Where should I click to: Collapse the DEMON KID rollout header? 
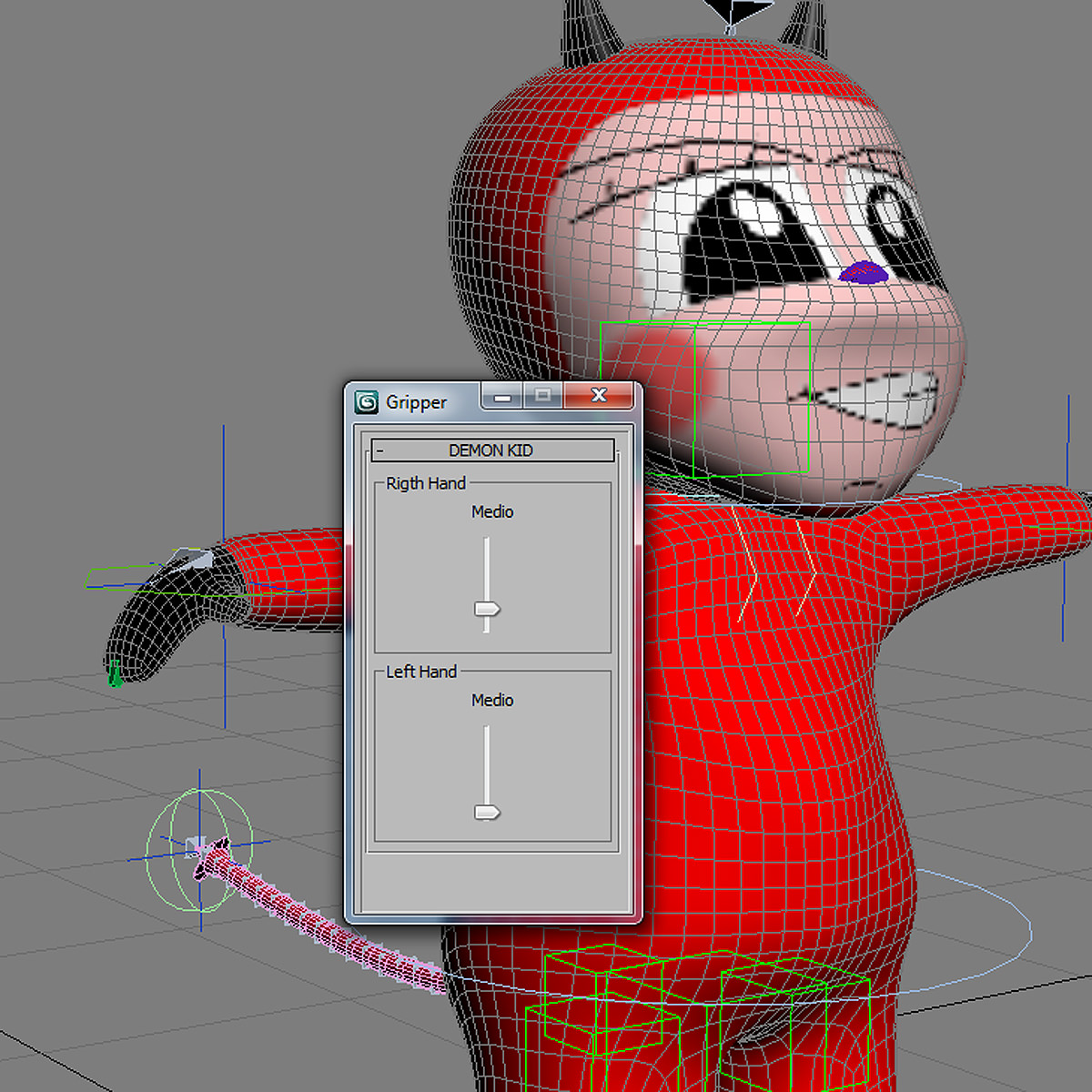[x=492, y=450]
